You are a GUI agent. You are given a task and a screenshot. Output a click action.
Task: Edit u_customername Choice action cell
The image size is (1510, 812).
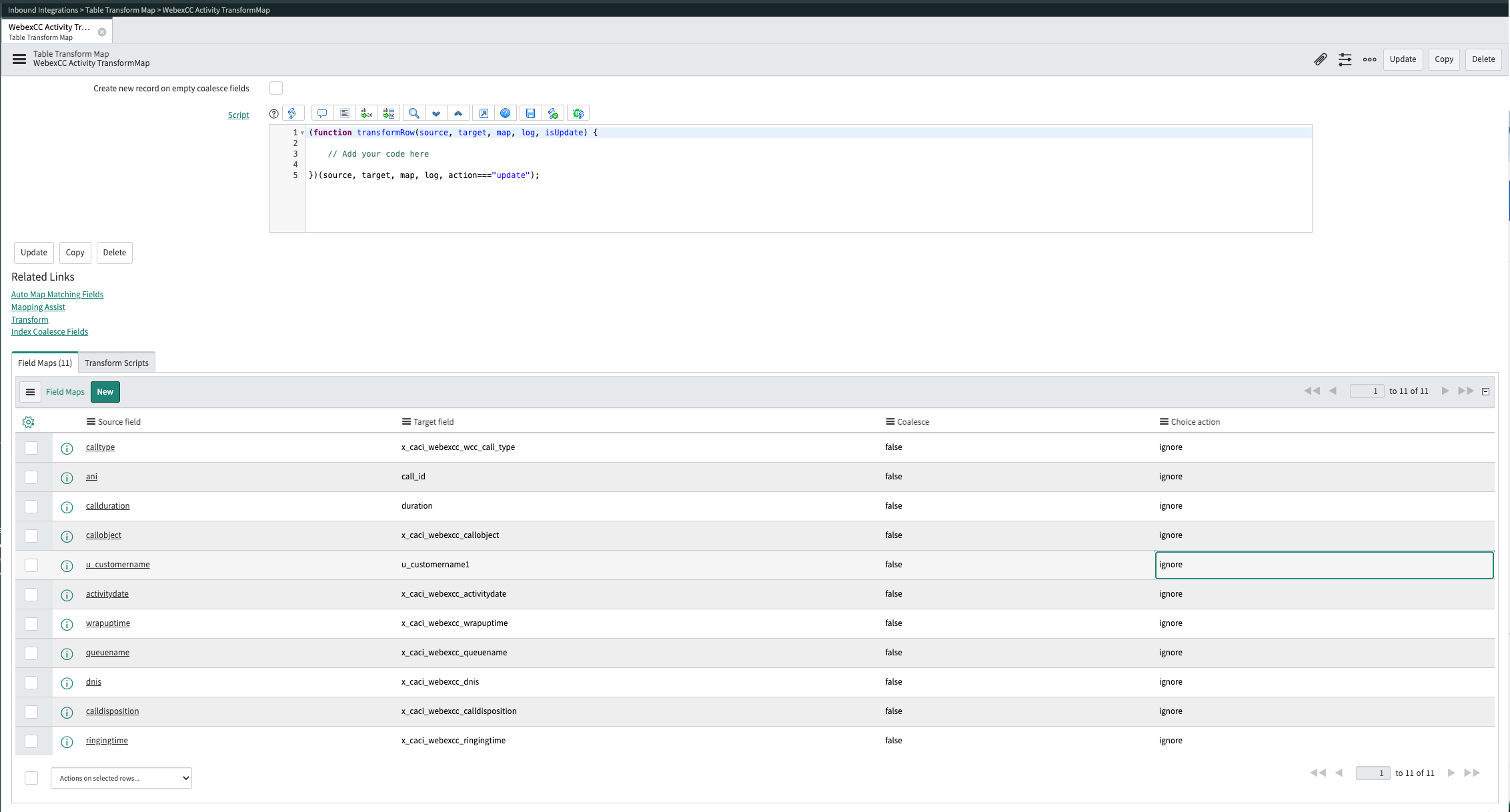1324,565
